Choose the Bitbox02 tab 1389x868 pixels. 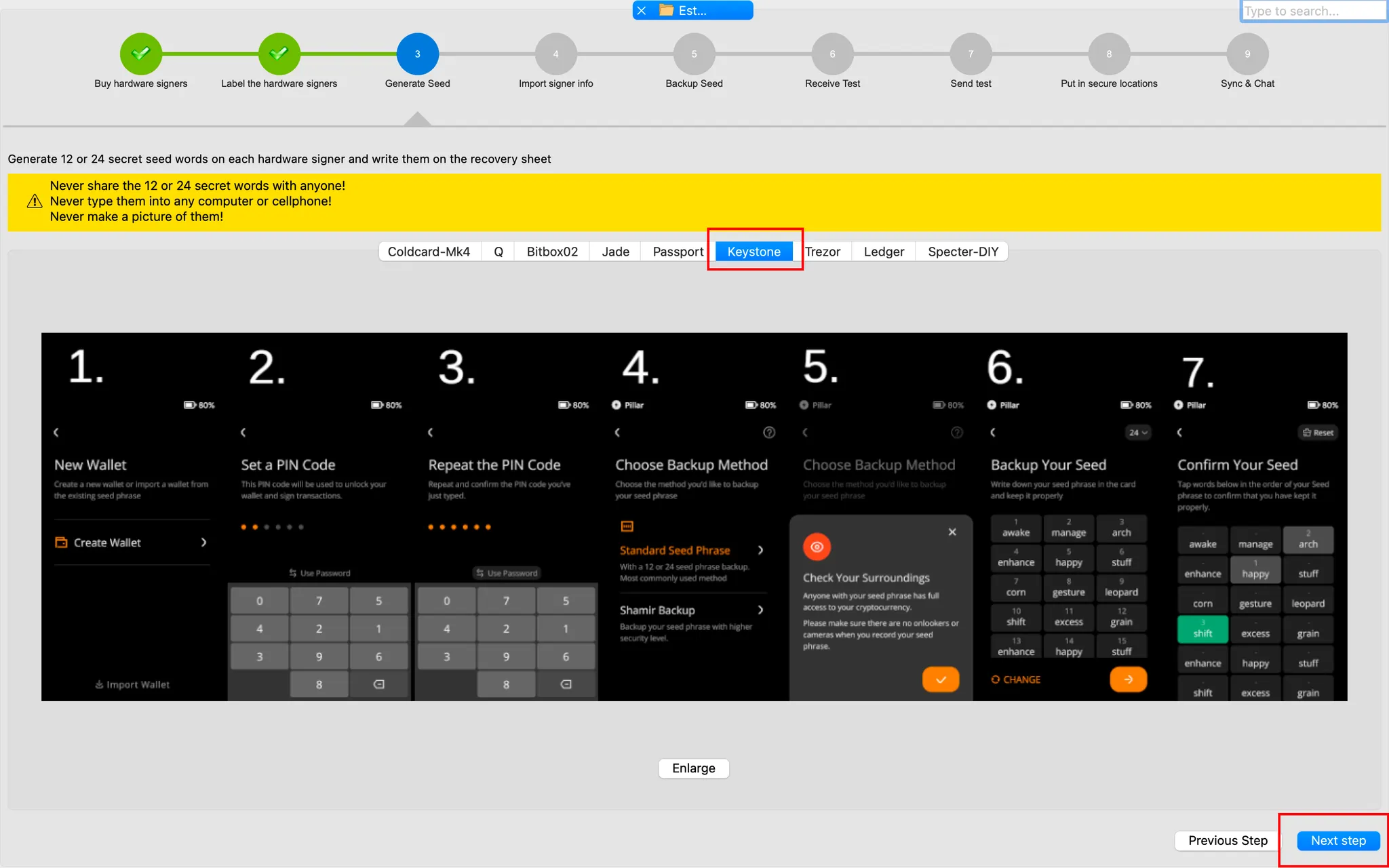[x=552, y=252]
